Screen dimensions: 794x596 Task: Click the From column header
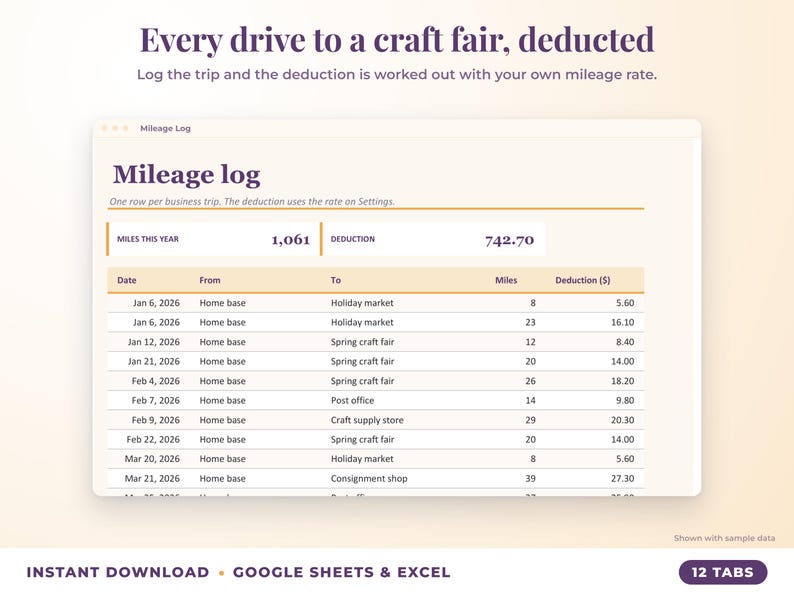click(x=210, y=280)
